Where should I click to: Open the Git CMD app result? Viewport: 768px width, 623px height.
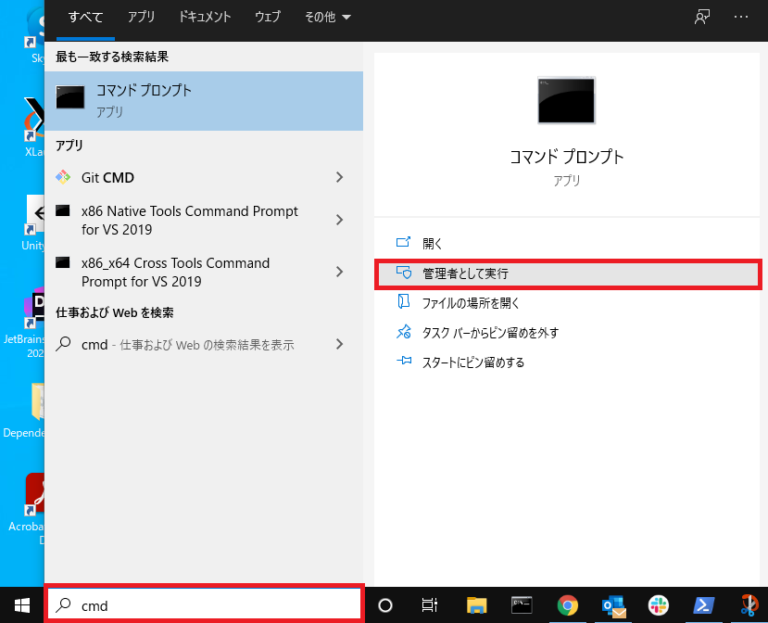(204, 177)
